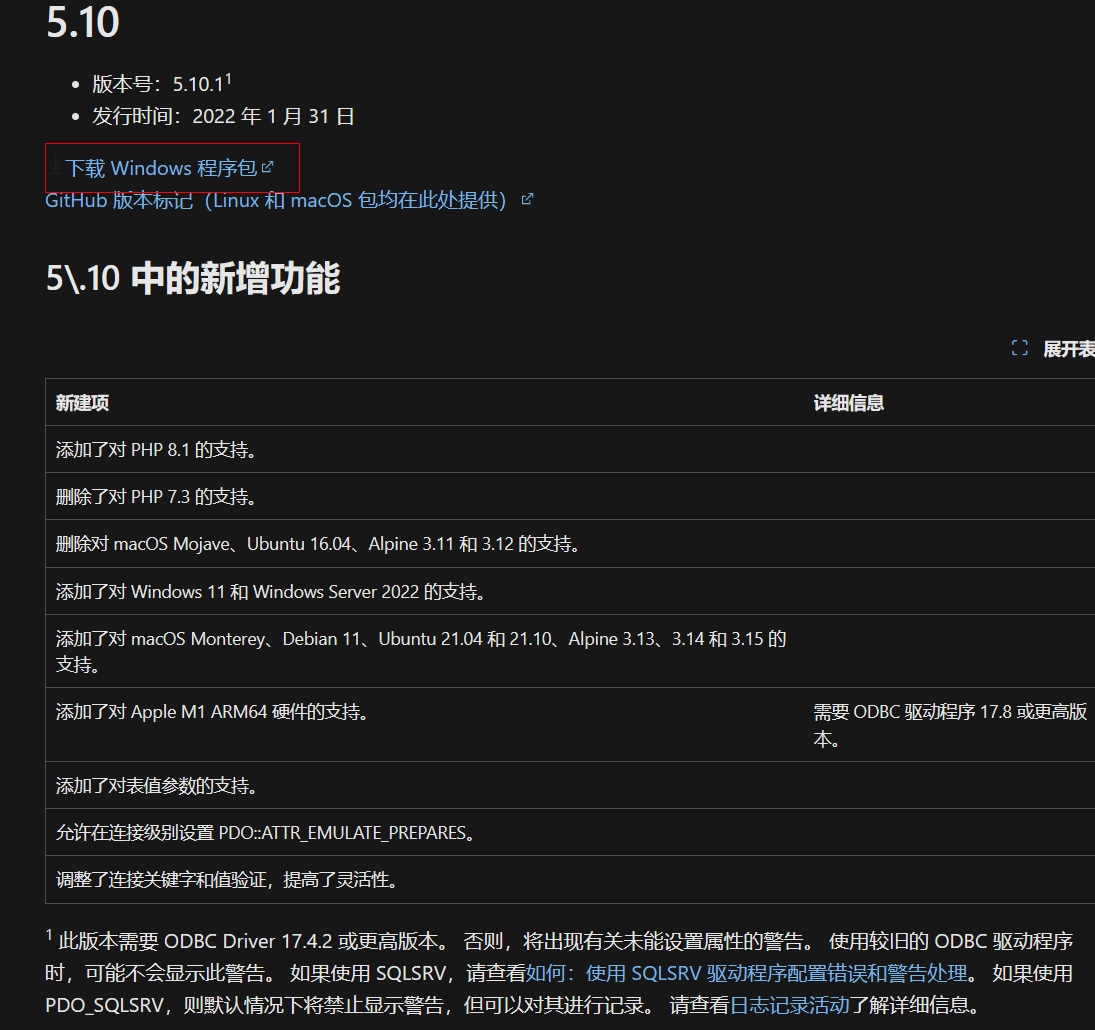Open the 下载 Windows 程序包 download link

tap(160, 168)
